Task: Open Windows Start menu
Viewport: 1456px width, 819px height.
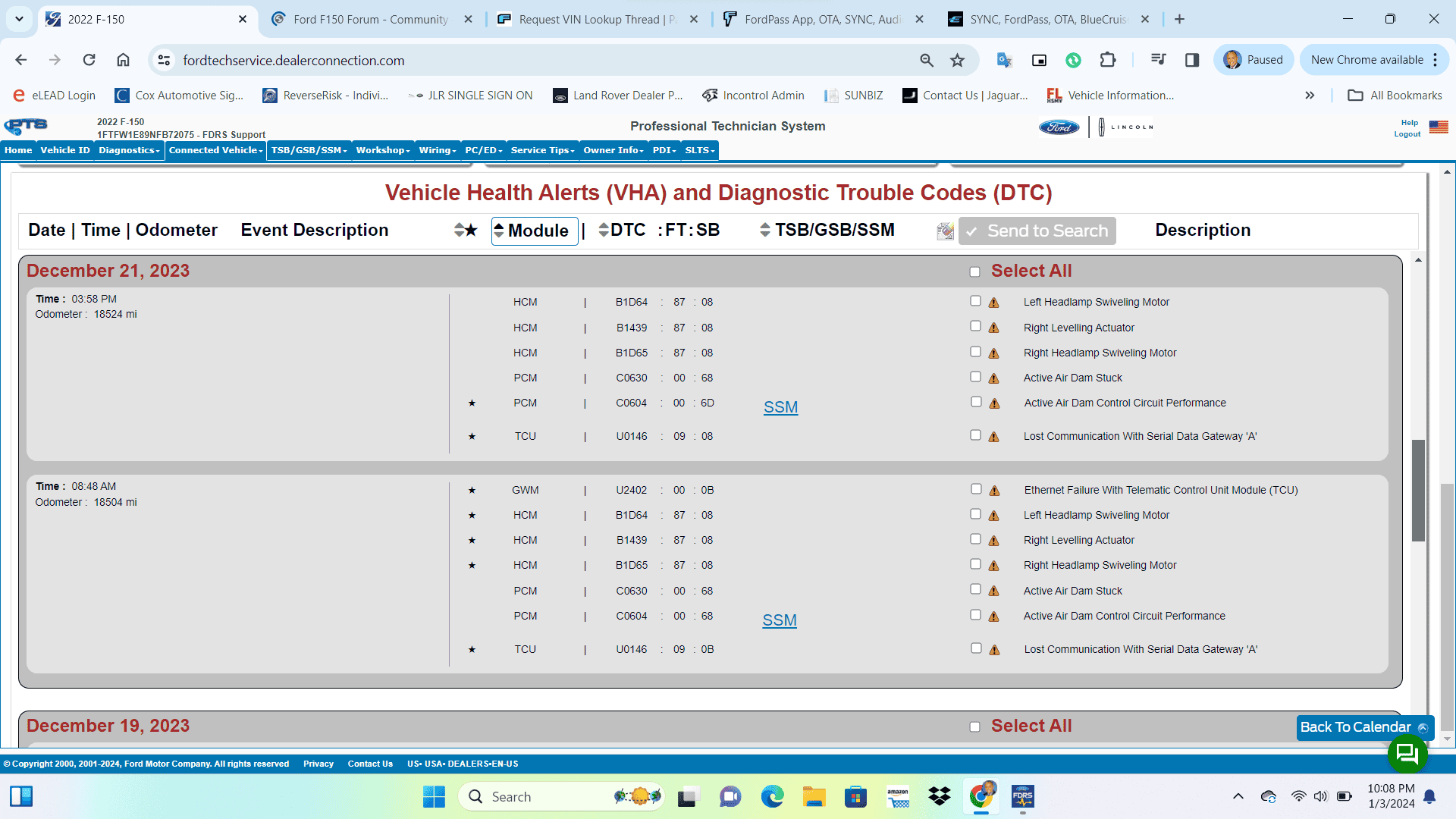Action: 434,796
